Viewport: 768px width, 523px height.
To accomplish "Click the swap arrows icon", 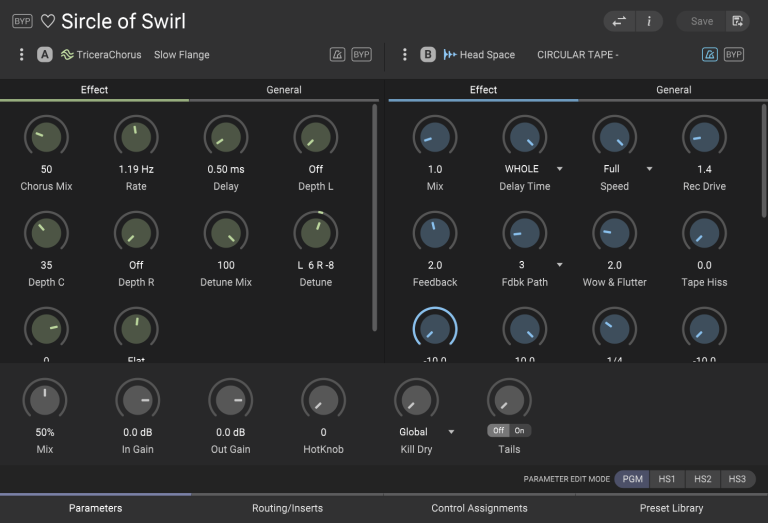I will [619, 21].
